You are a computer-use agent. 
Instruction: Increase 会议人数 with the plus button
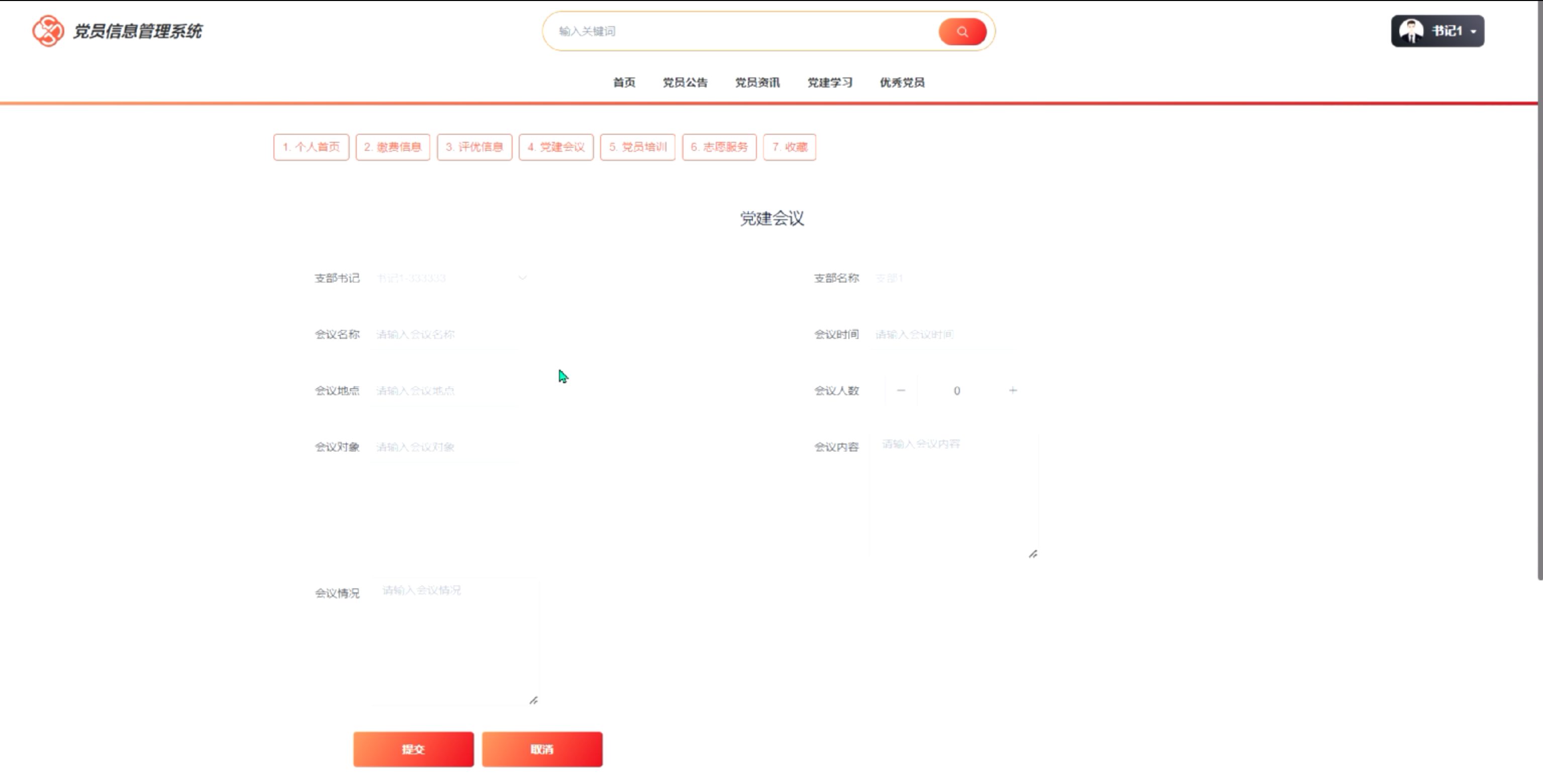(1012, 390)
